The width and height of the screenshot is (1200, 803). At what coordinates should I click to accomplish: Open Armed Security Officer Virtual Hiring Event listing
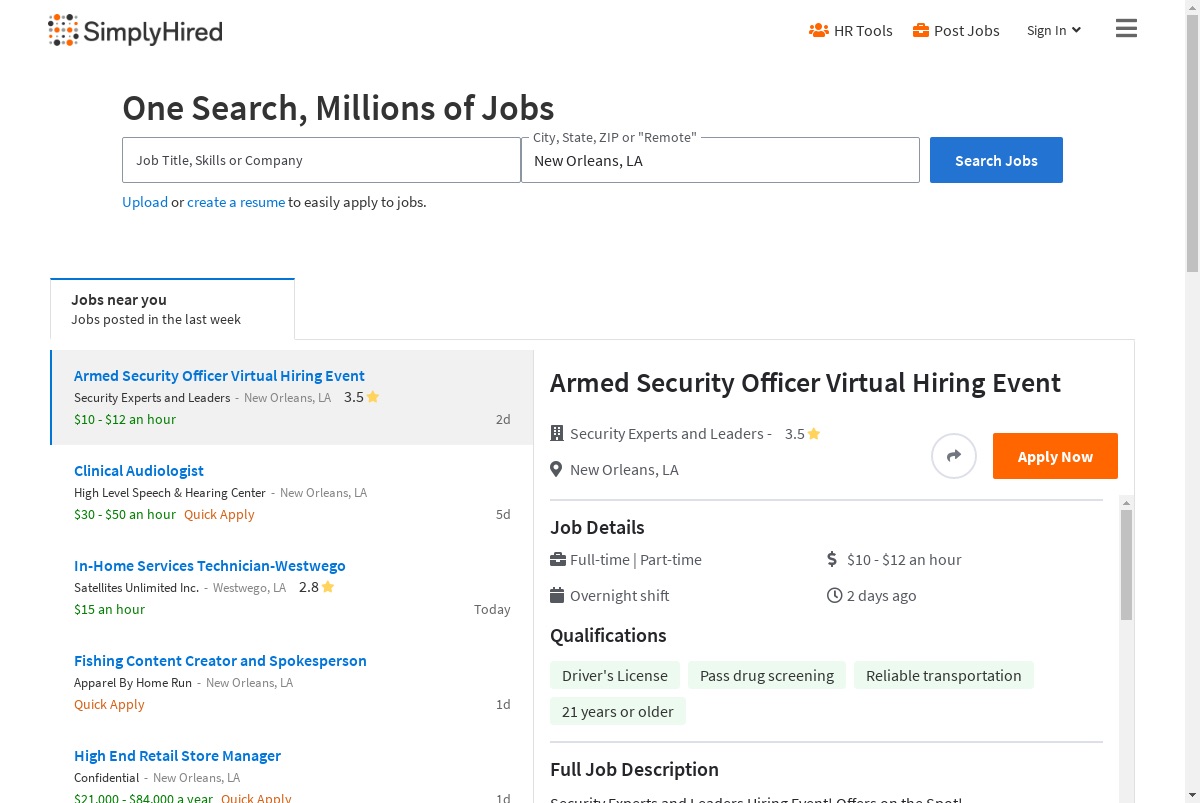[x=219, y=376]
